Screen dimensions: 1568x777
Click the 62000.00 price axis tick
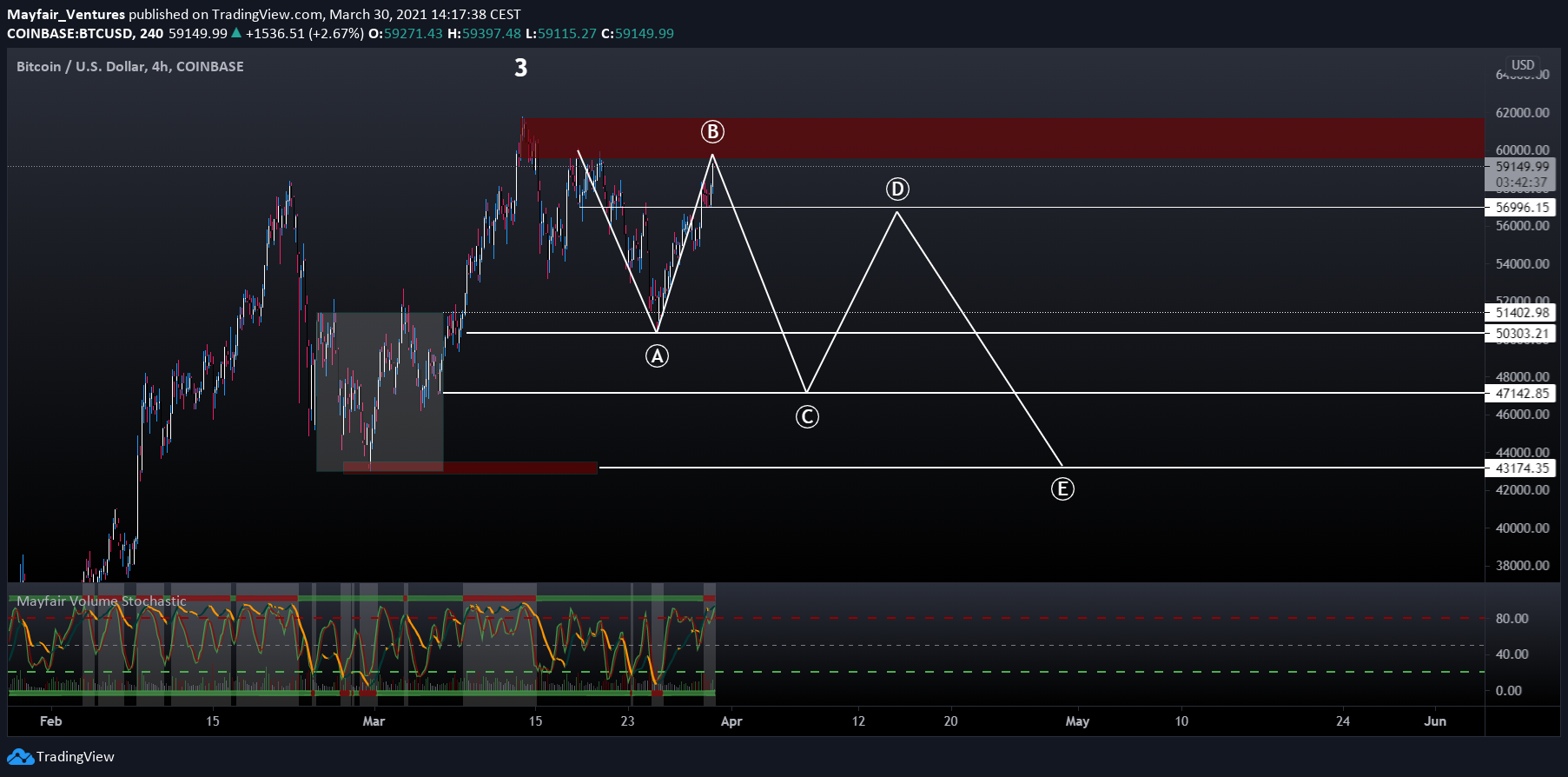[x=1522, y=113]
